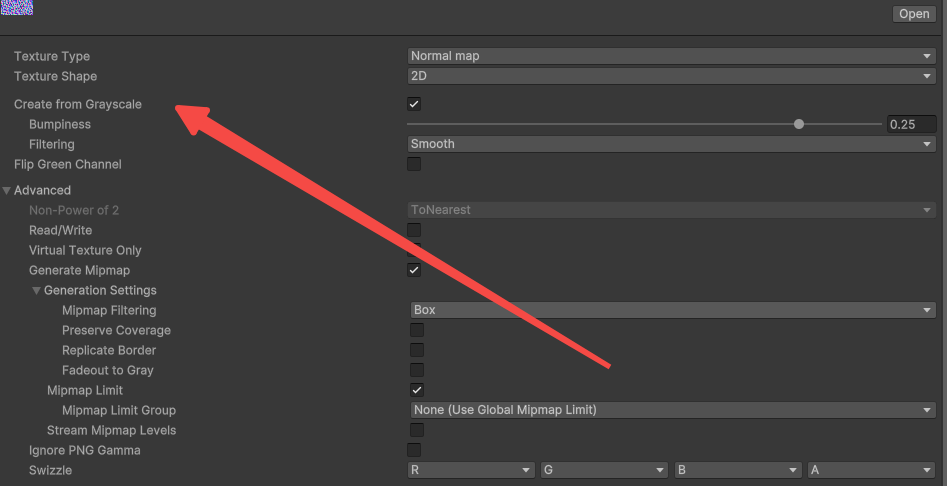The height and width of the screenshot is (486, 947).
Task: Click the normal map texture thumbnail
Action: (16, 7)
